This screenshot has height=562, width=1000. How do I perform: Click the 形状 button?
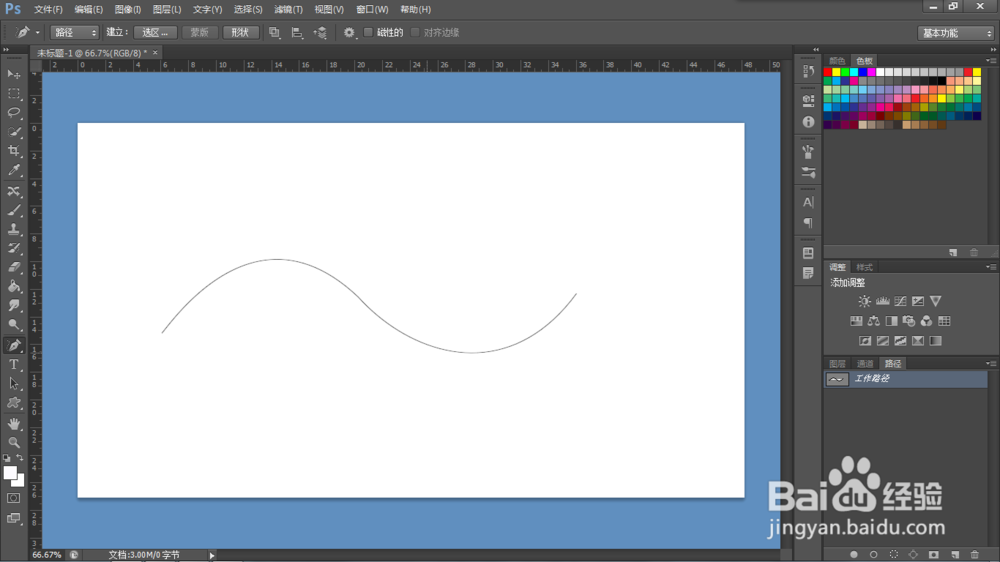[x=240, y=33]
